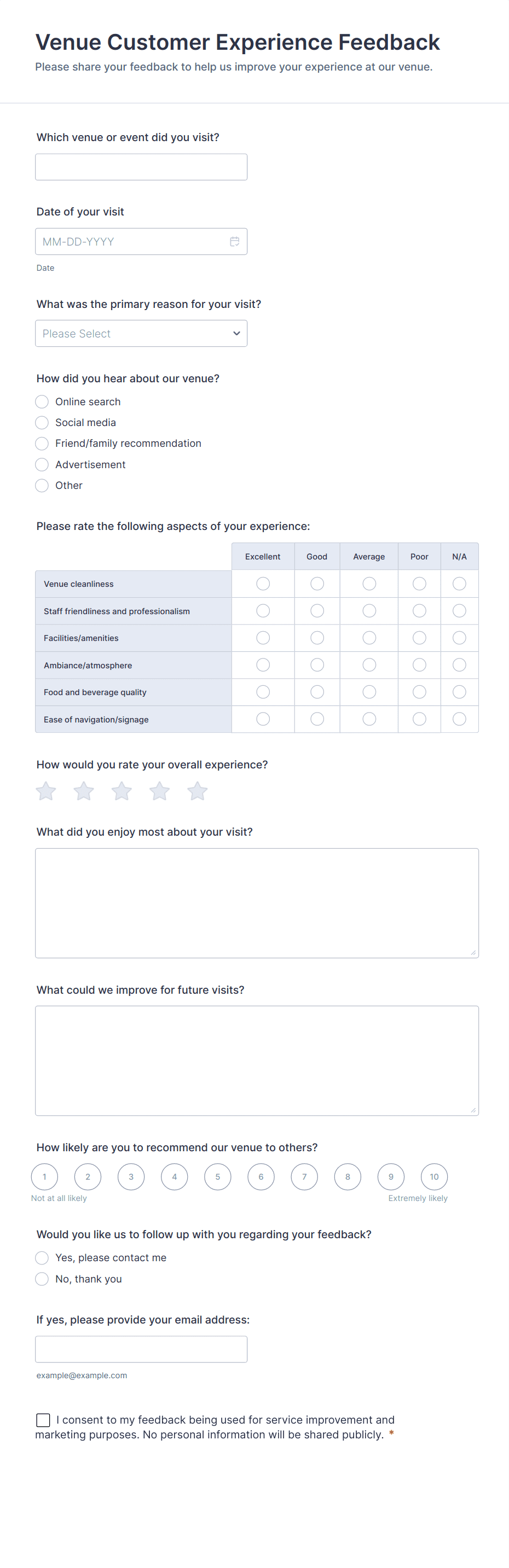This screenshot has width=509, height=1568.
Task: Select the first star rating
Action: (x=45, y=791)
